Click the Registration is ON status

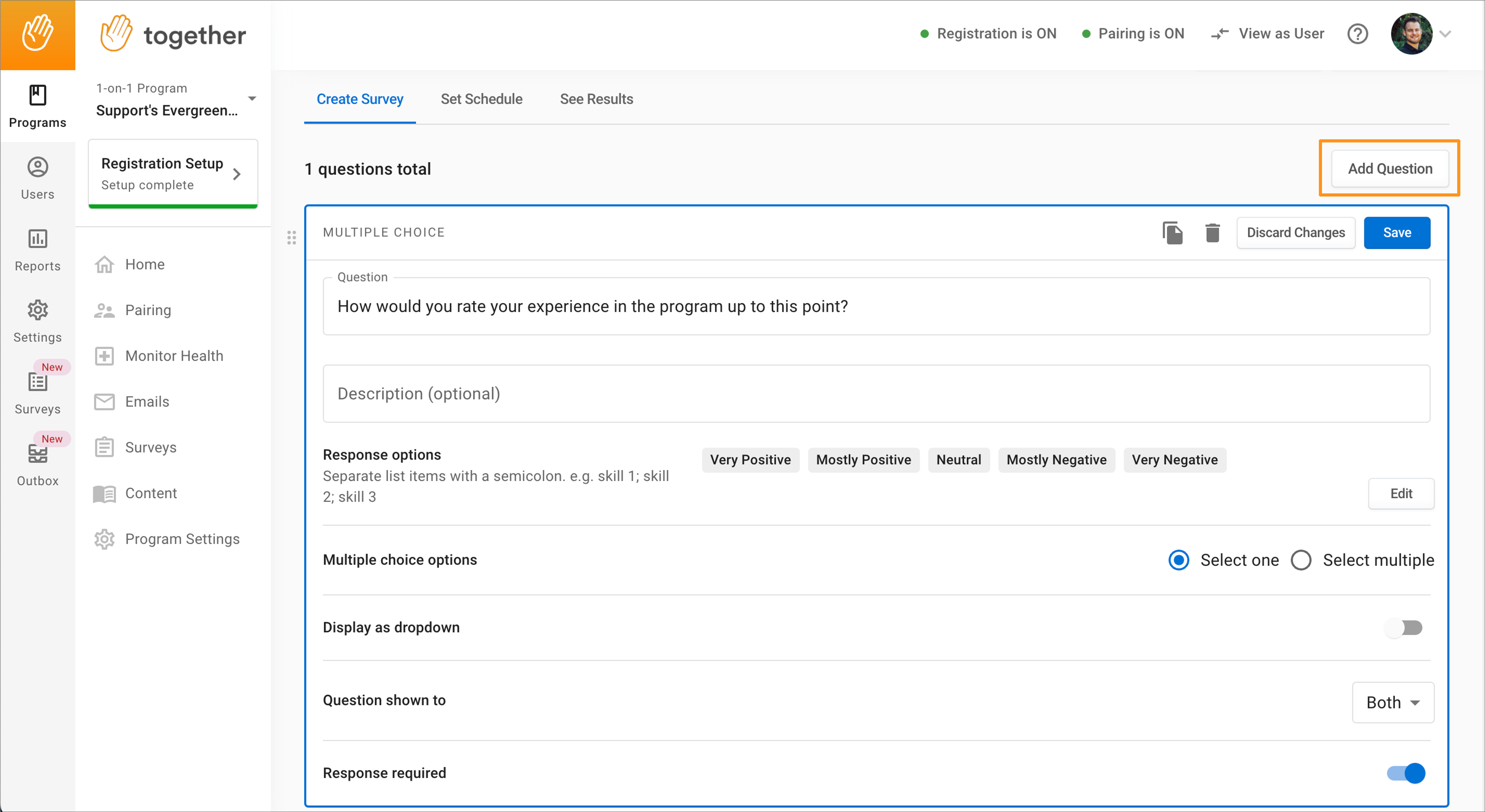[x=989, y=33]
